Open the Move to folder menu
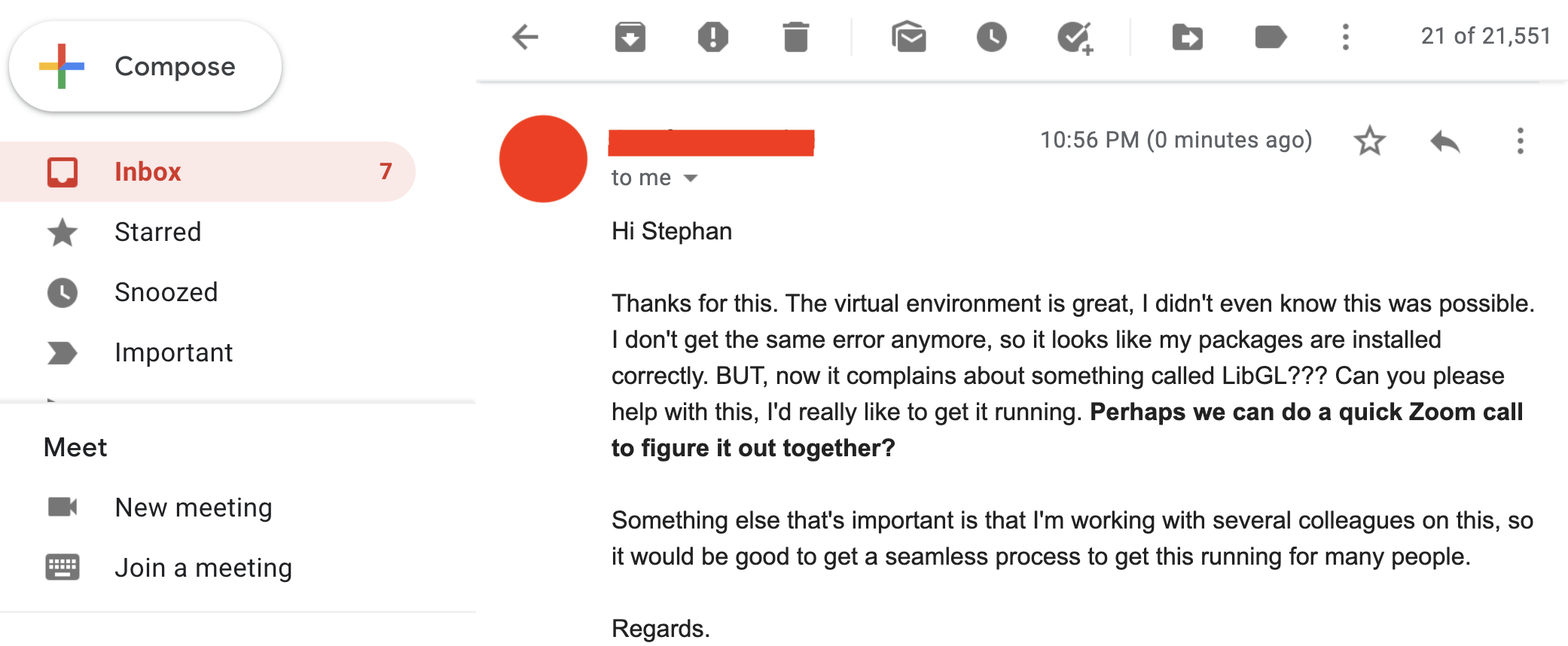1568x646 pixels. click(1187, 37)
